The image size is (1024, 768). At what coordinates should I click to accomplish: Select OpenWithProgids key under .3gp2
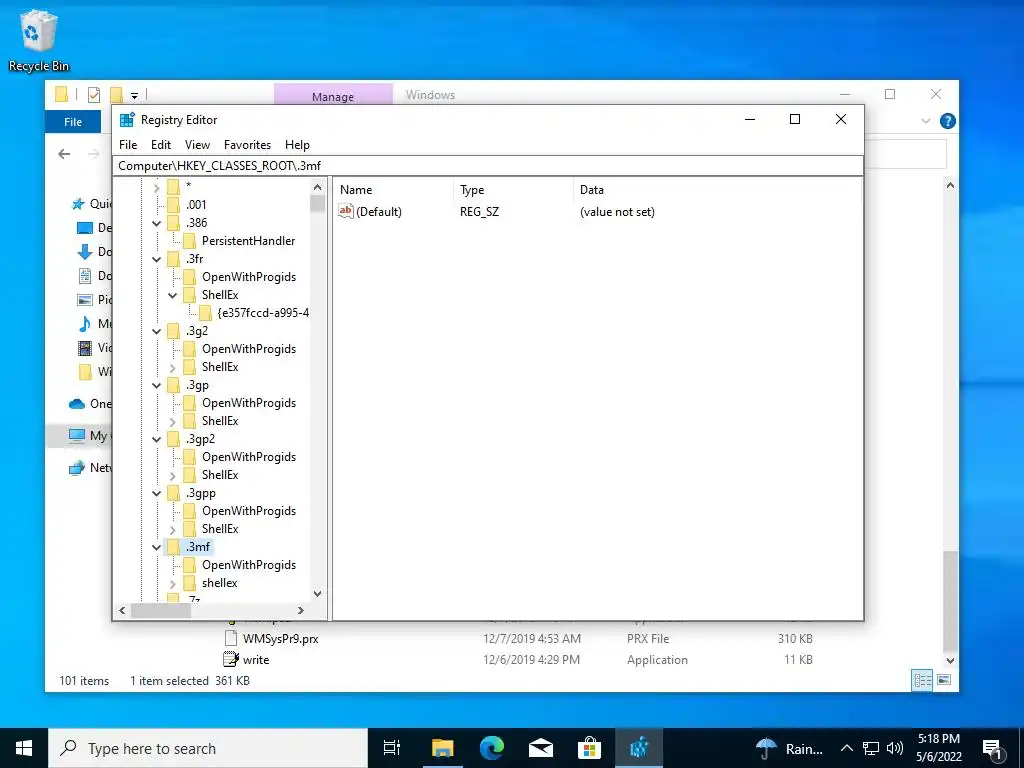pyautogui.click(x=249, y=456)
